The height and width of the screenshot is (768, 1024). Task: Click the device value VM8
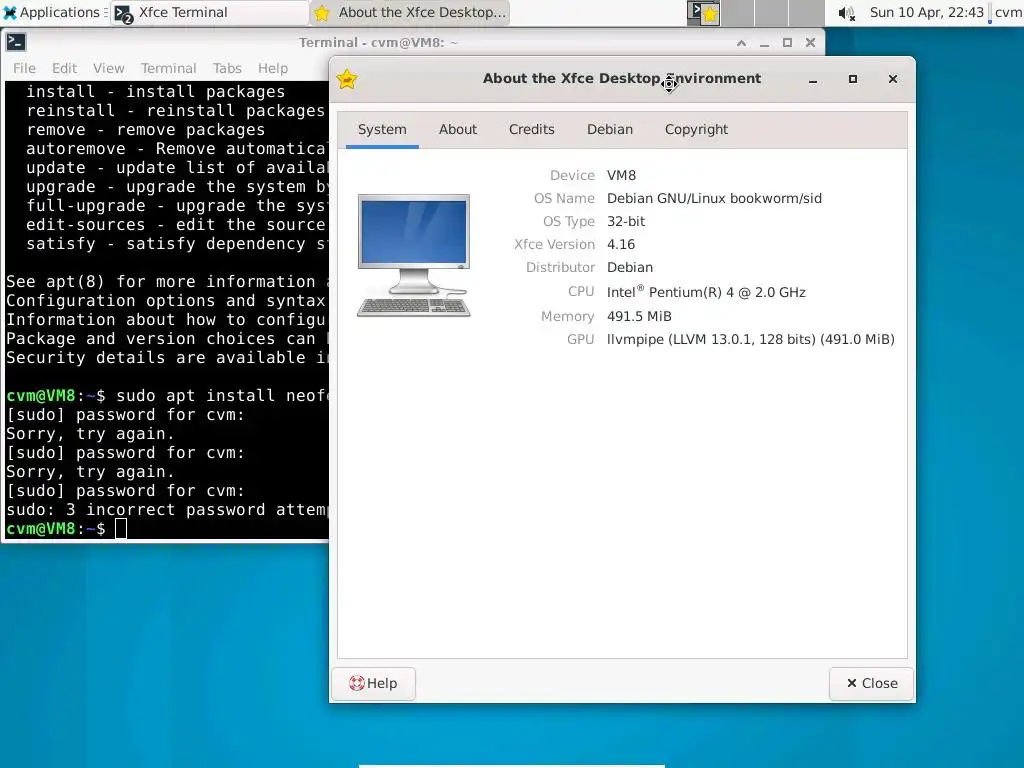tap(621, 175)
